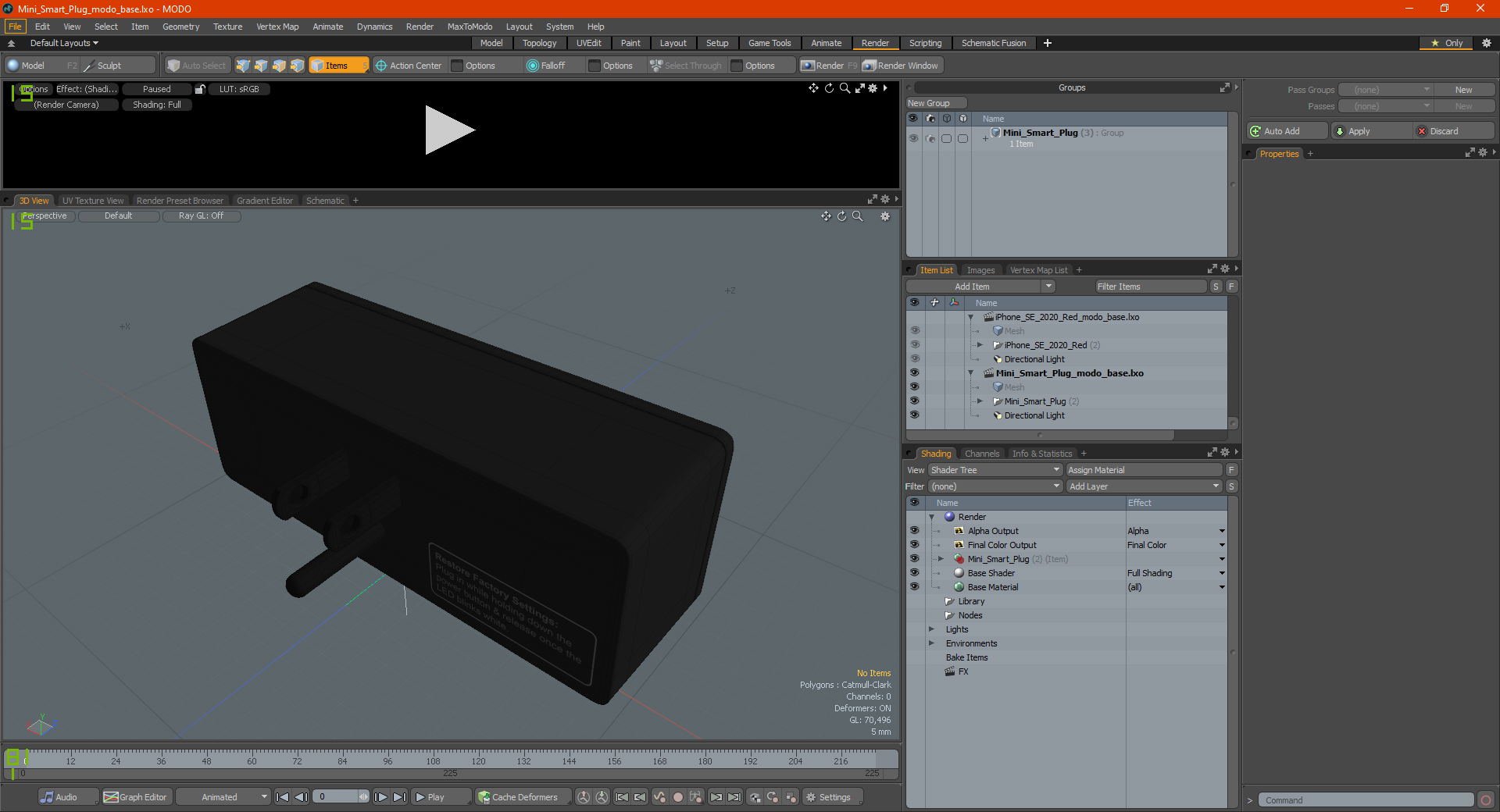Select the Vertices selection mode cube icon

tap(243, 66)
